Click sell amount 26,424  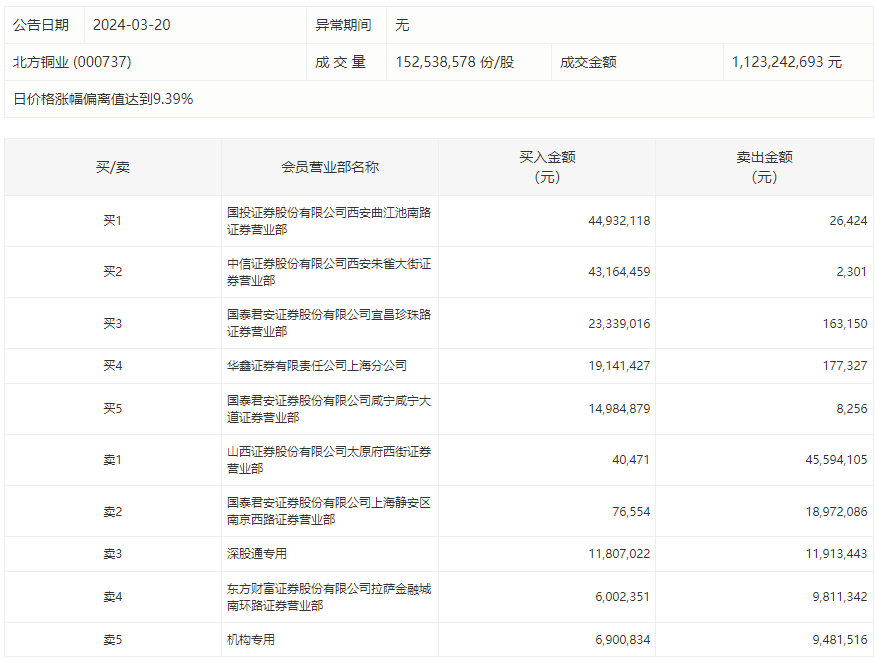click(848, 221)
